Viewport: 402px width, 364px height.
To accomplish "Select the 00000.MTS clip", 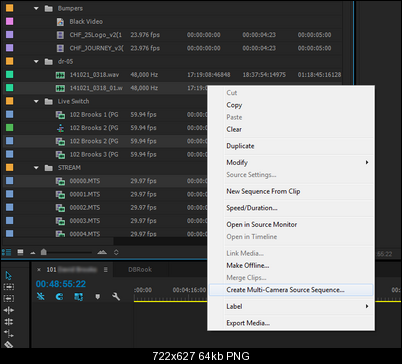I will point(85,181).
